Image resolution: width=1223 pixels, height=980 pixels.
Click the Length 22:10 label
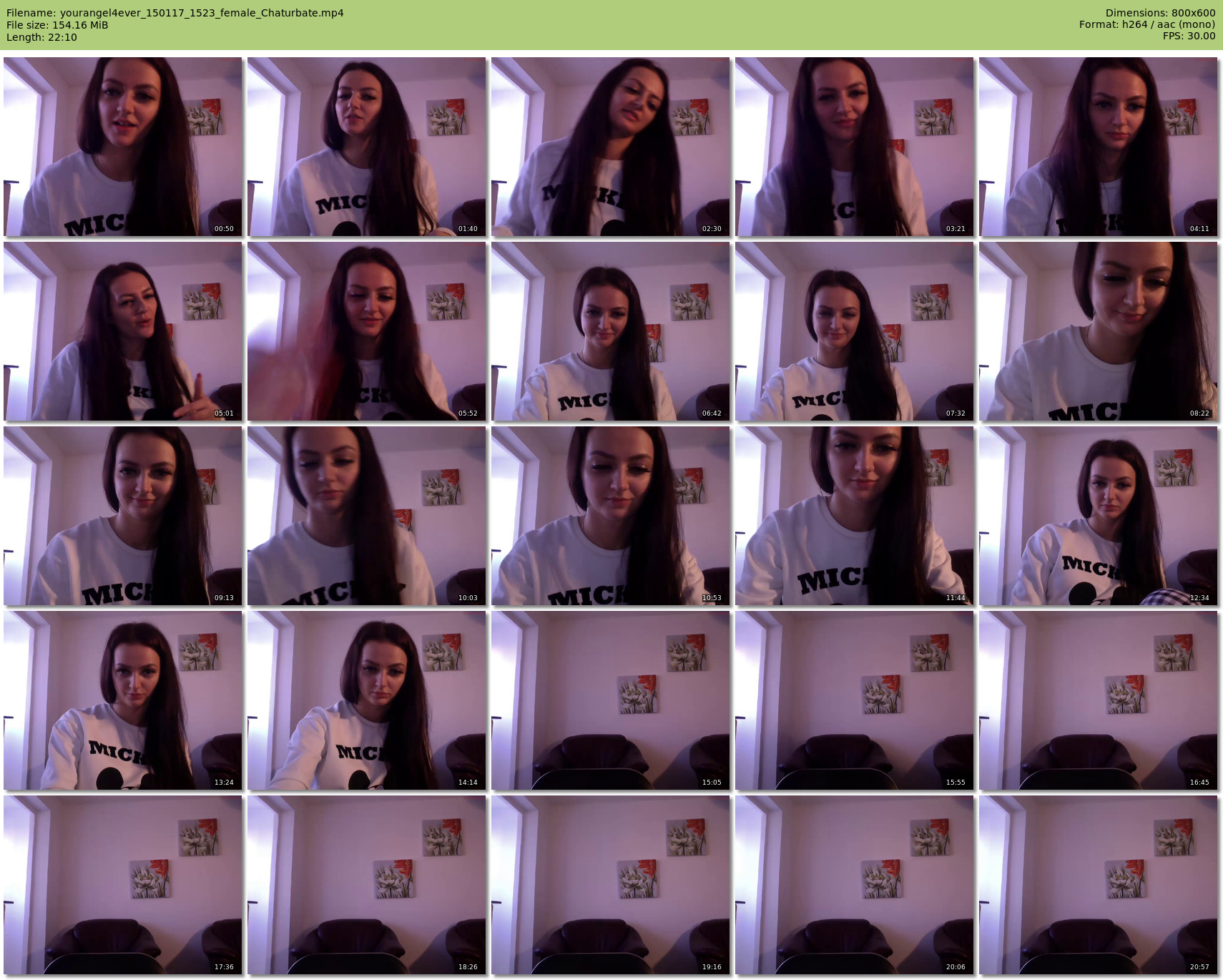click(41, 37)
